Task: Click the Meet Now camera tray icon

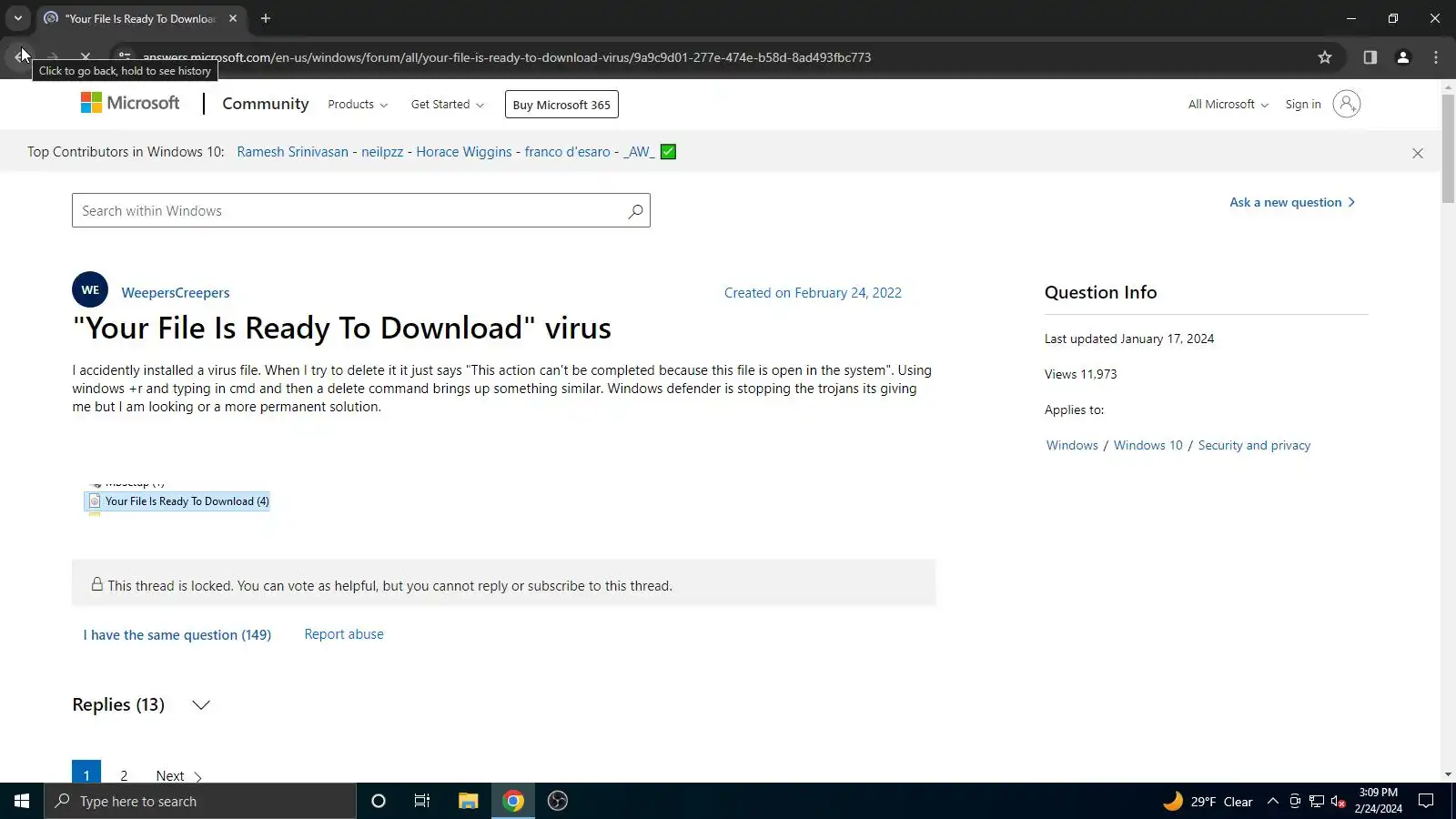Action: (1295, 802)
